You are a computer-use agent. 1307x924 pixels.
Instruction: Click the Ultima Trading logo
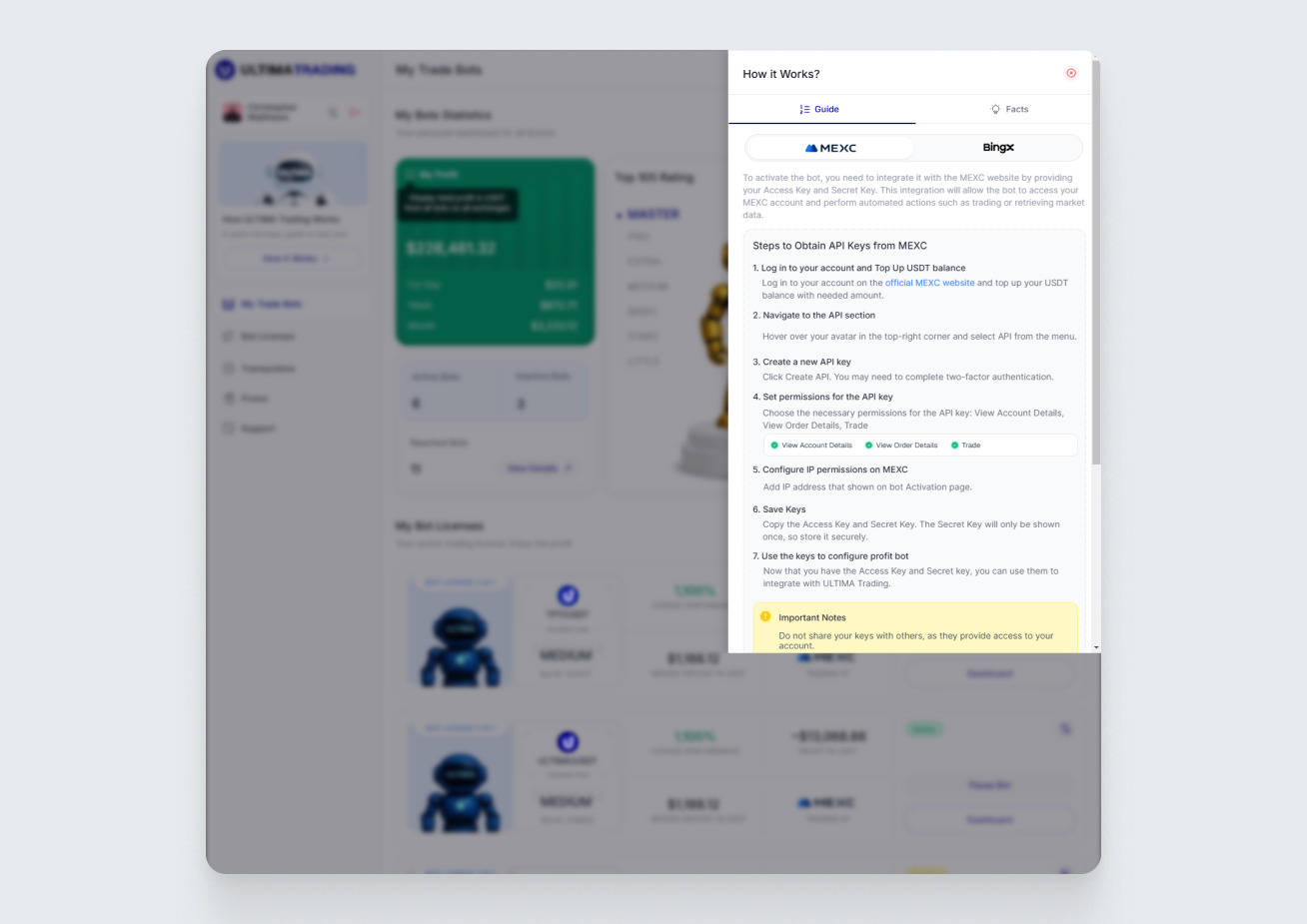point(287,70)
